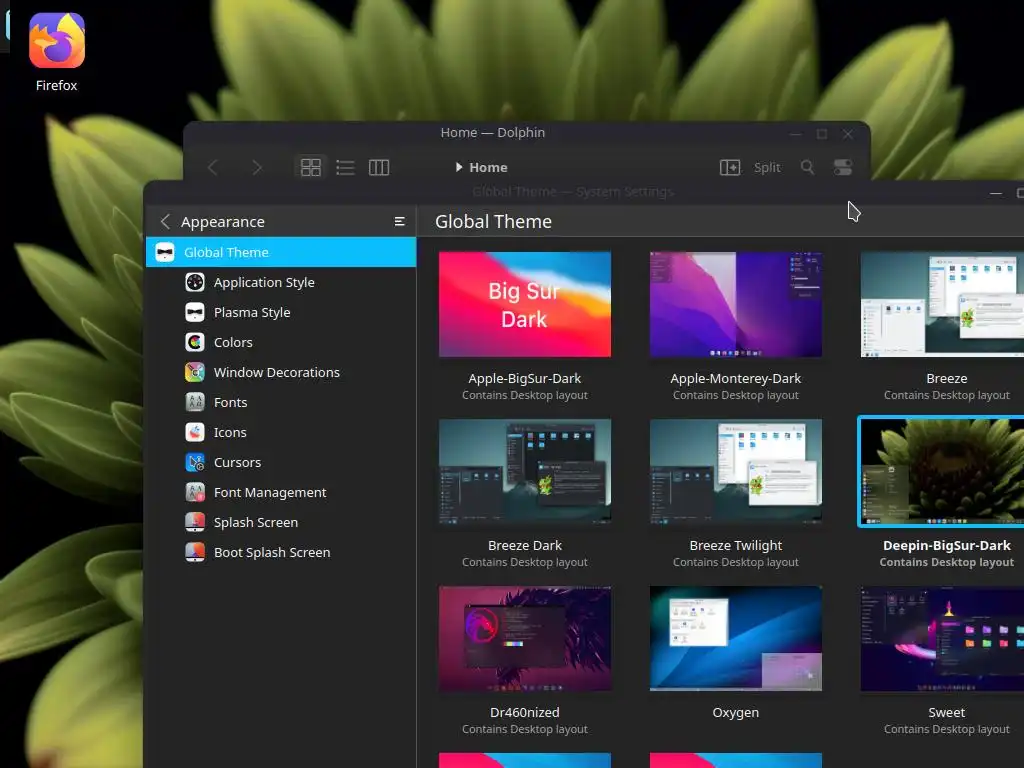Open Window Decorations settings
This screenshot has height=768, width=1024.
coord(281,372)
